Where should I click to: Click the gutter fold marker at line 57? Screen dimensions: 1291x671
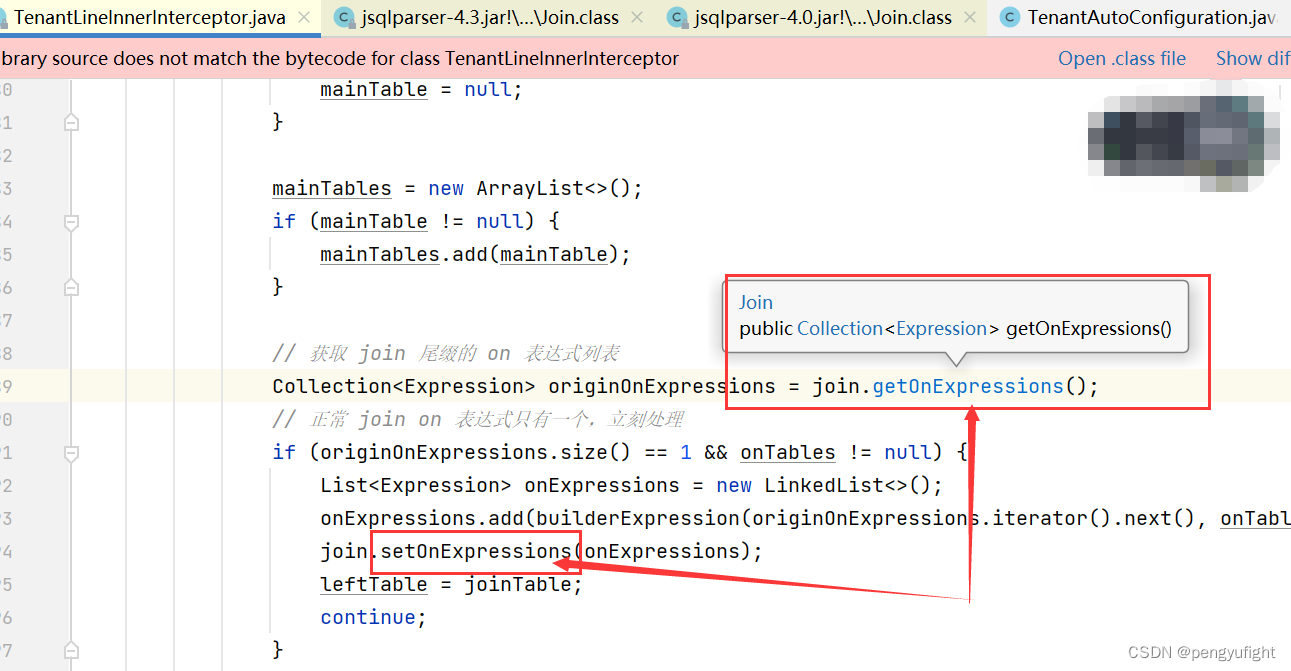[71, 650]
